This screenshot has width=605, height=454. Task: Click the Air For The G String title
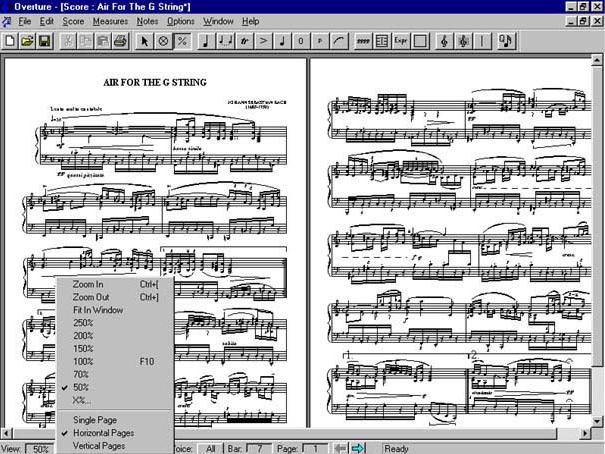pos(155,83)
